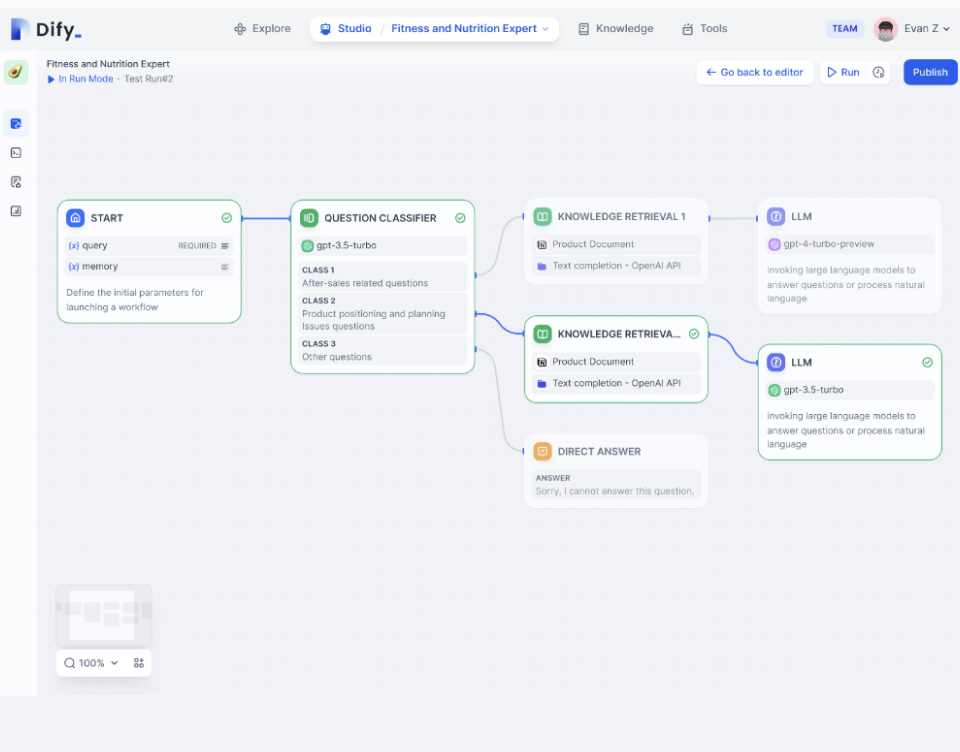960x752 pixels.
Task: Go to the Explore tab
Action: point(263,29)
